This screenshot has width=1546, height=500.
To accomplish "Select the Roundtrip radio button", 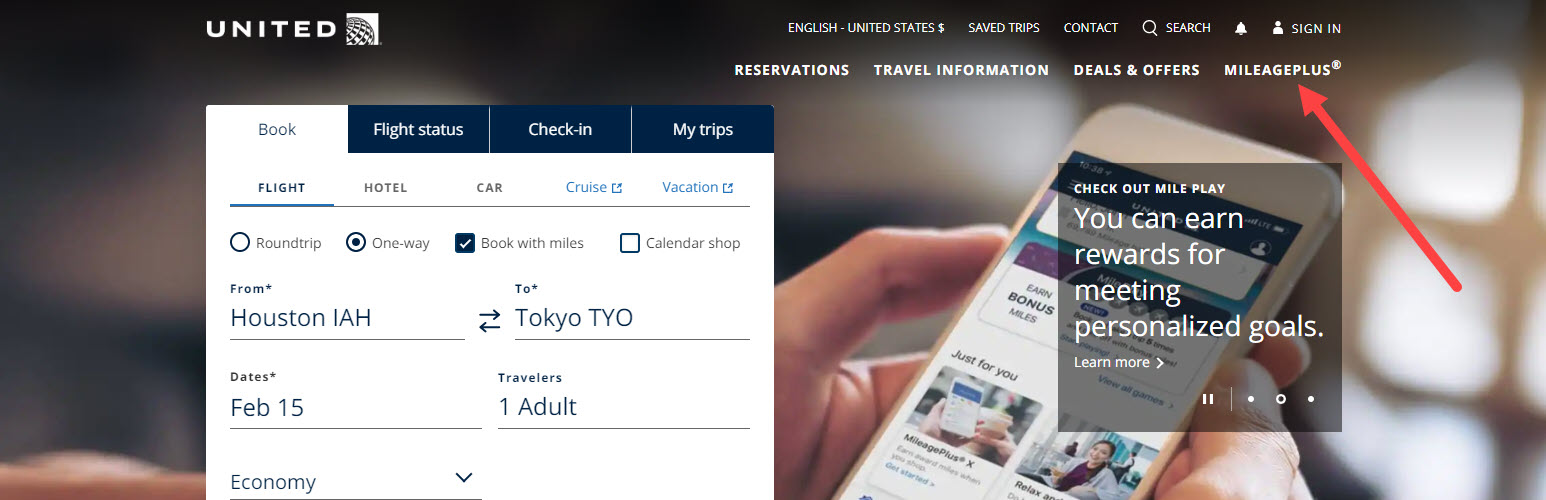I will 240,242.
